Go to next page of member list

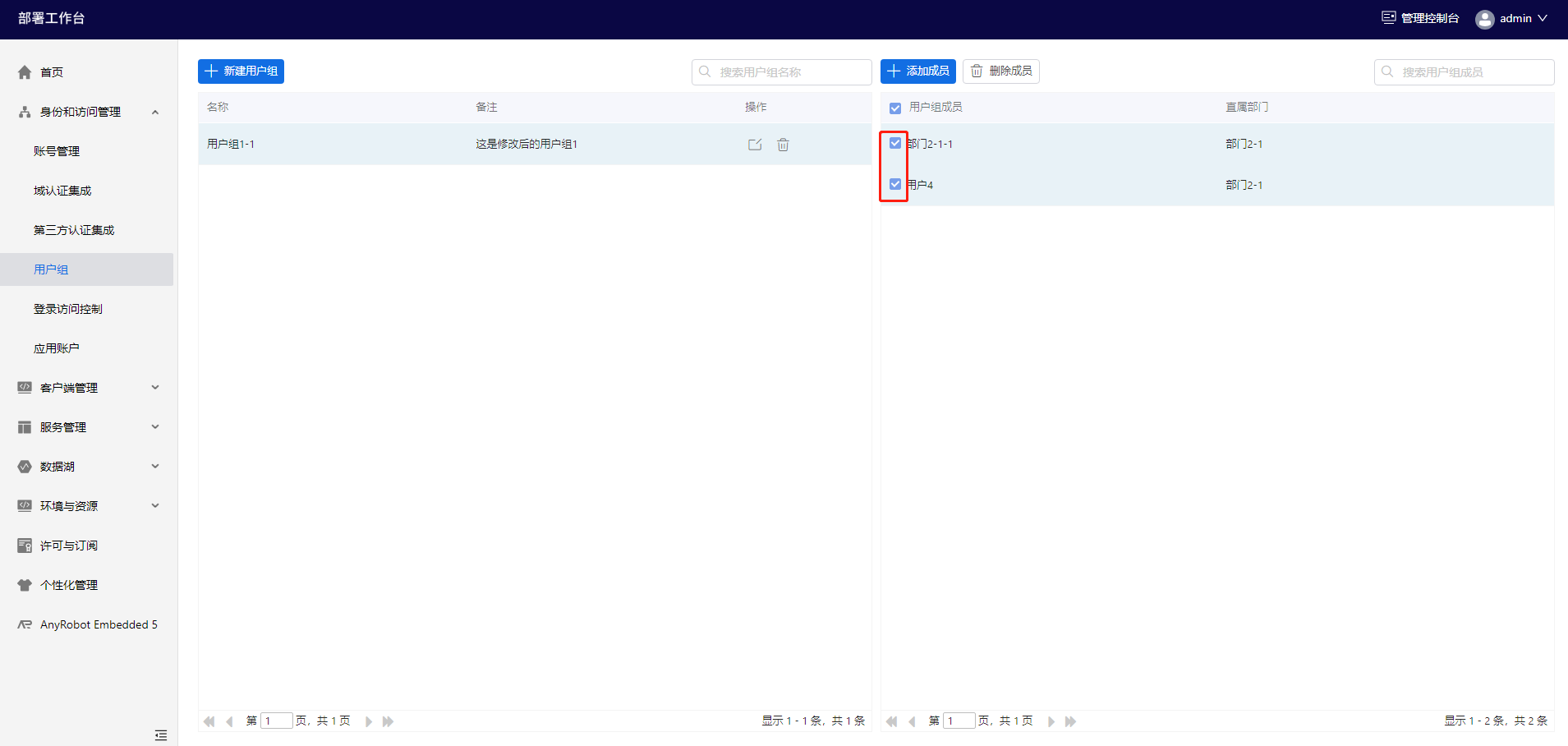click(x=1051, y=721)
